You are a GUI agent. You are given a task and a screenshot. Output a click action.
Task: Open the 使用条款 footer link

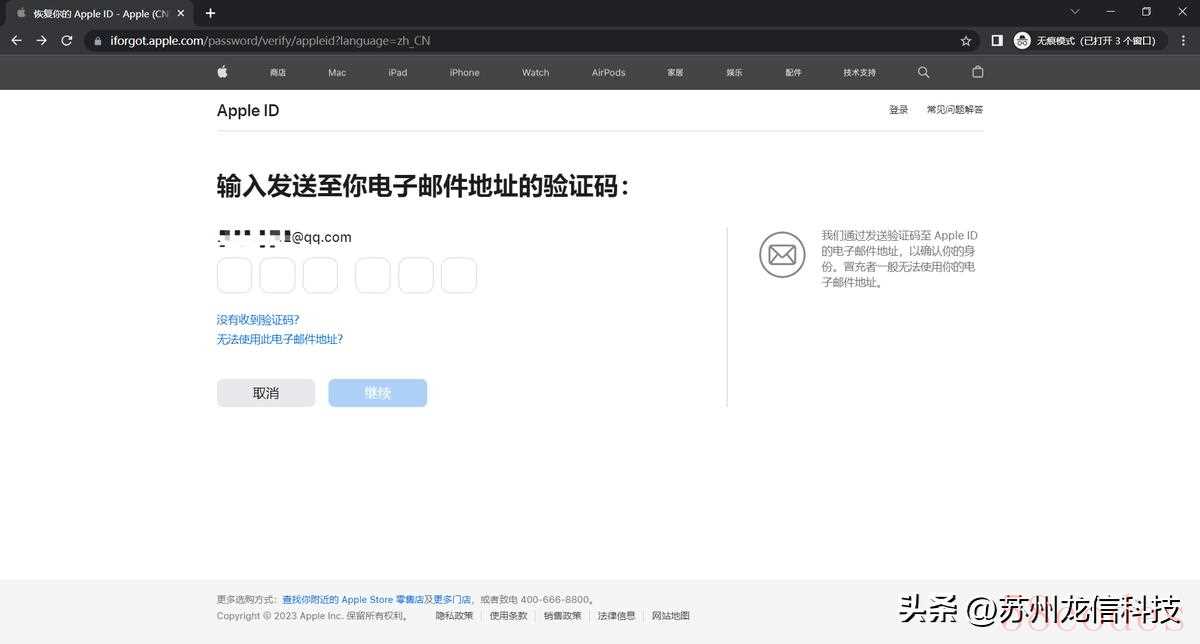(509, 616)
